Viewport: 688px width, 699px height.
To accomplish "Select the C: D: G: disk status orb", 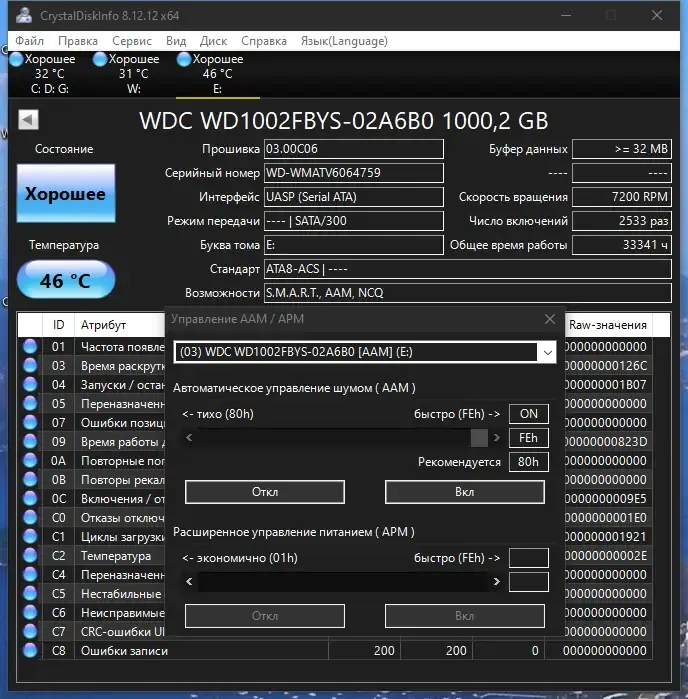I will [16, 59].
